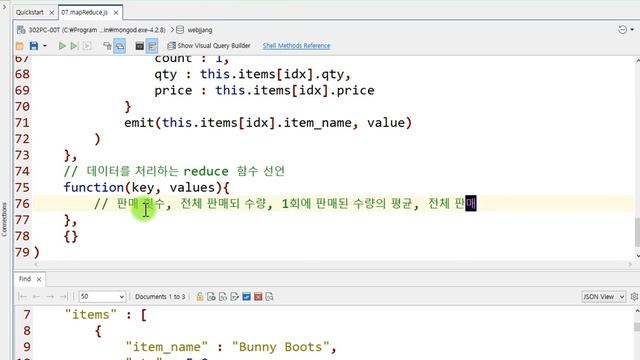This screenshot has height=360, width=640.
Task: Click the closing parenthesis on line 79
Action: tap(37, 252)
